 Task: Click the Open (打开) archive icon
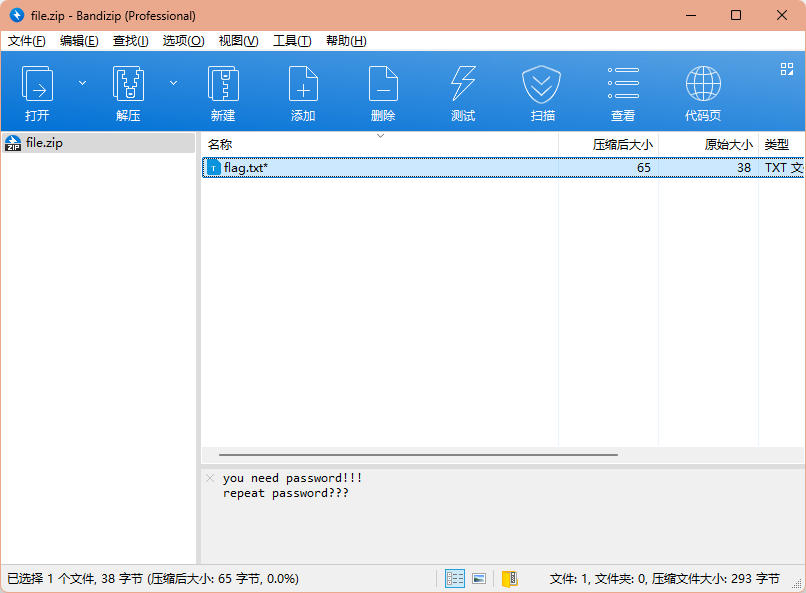37,85
